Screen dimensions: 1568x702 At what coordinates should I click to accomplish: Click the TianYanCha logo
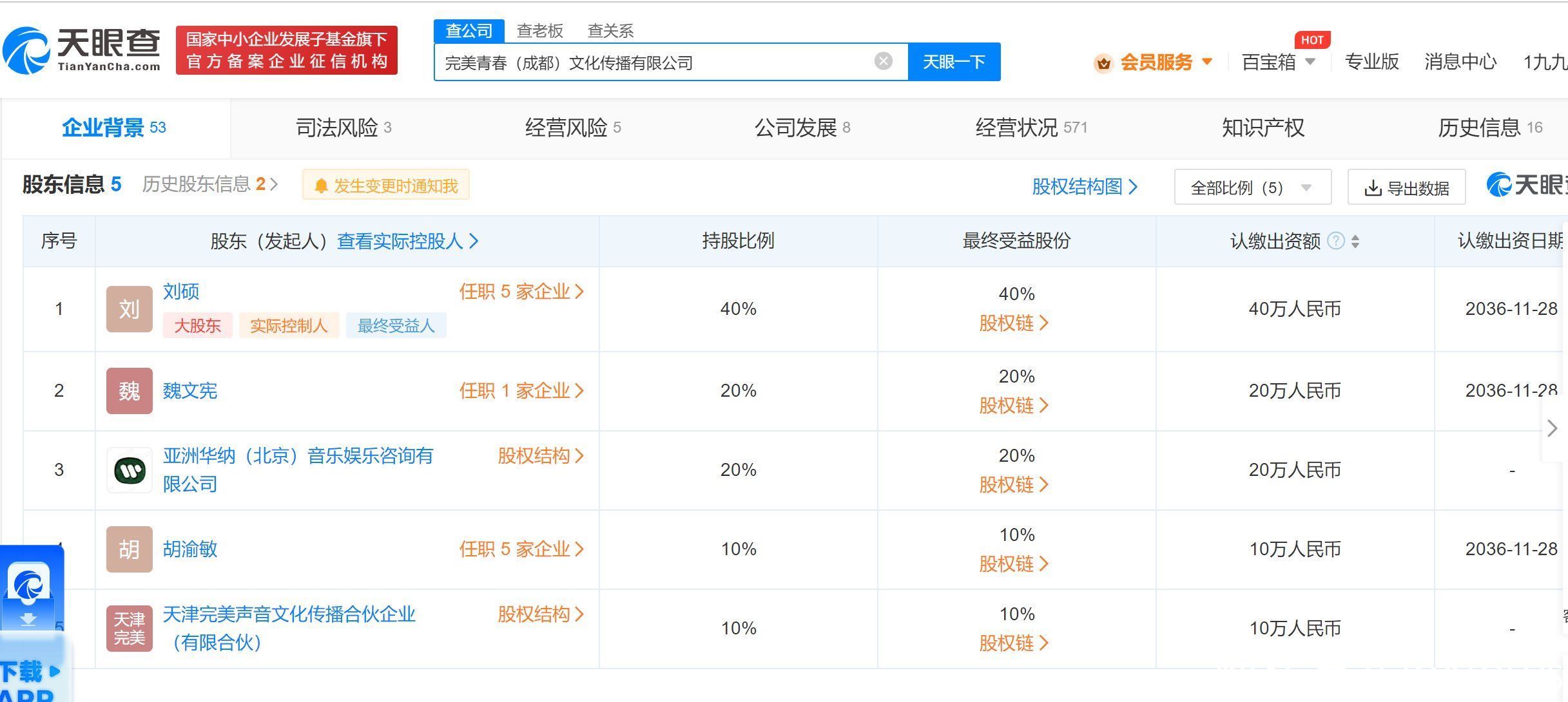[82, 50]
